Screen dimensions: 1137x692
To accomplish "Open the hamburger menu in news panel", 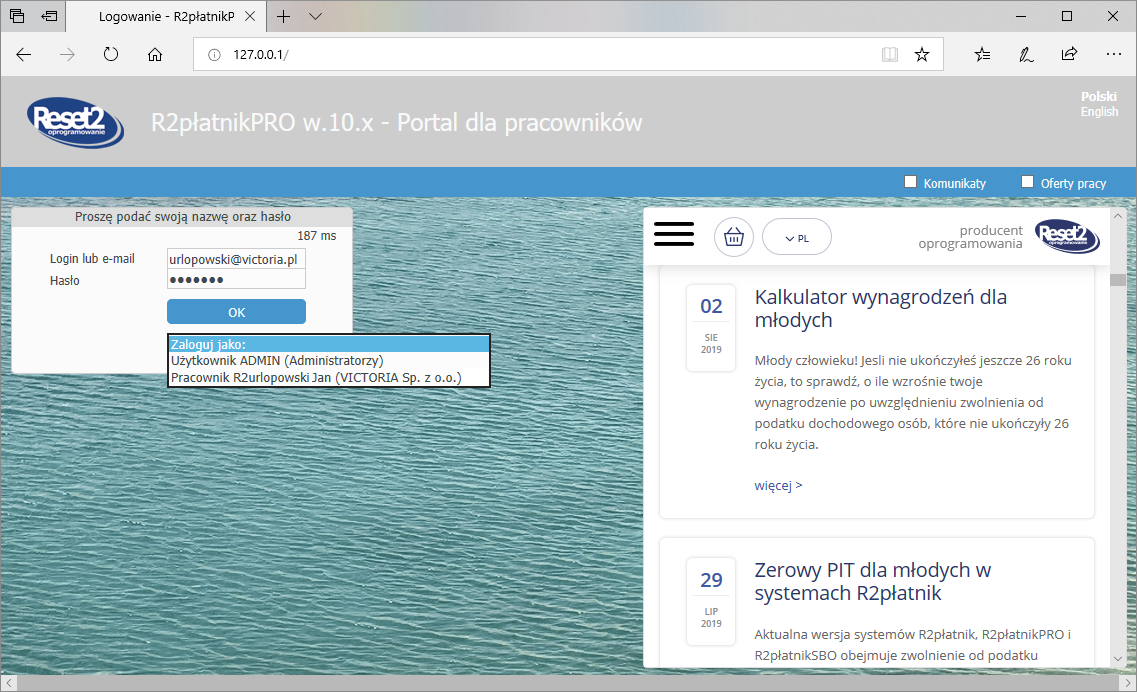I will (674, 234).
